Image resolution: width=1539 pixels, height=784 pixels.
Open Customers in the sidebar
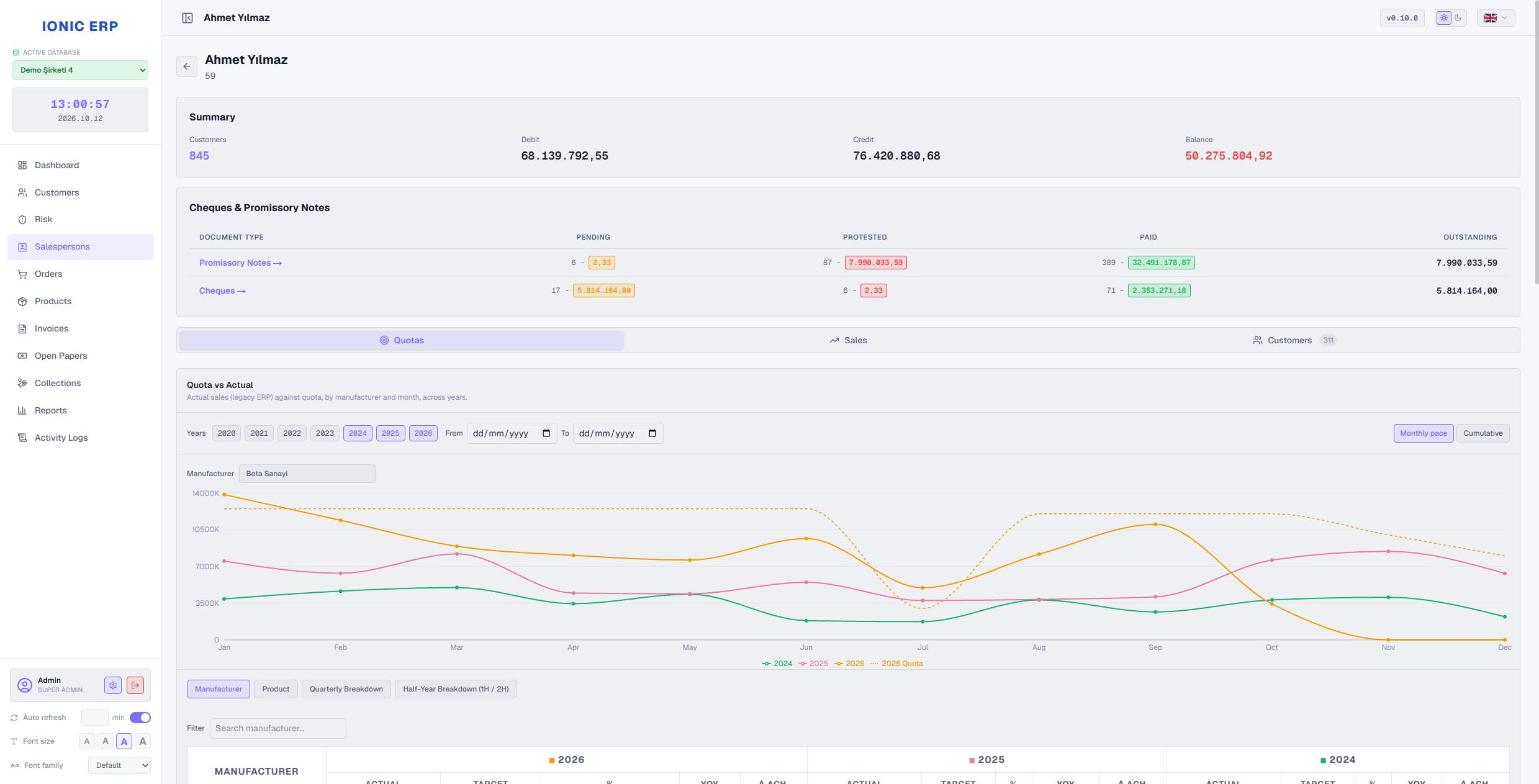pyautogui.click(x=80, y=192)
